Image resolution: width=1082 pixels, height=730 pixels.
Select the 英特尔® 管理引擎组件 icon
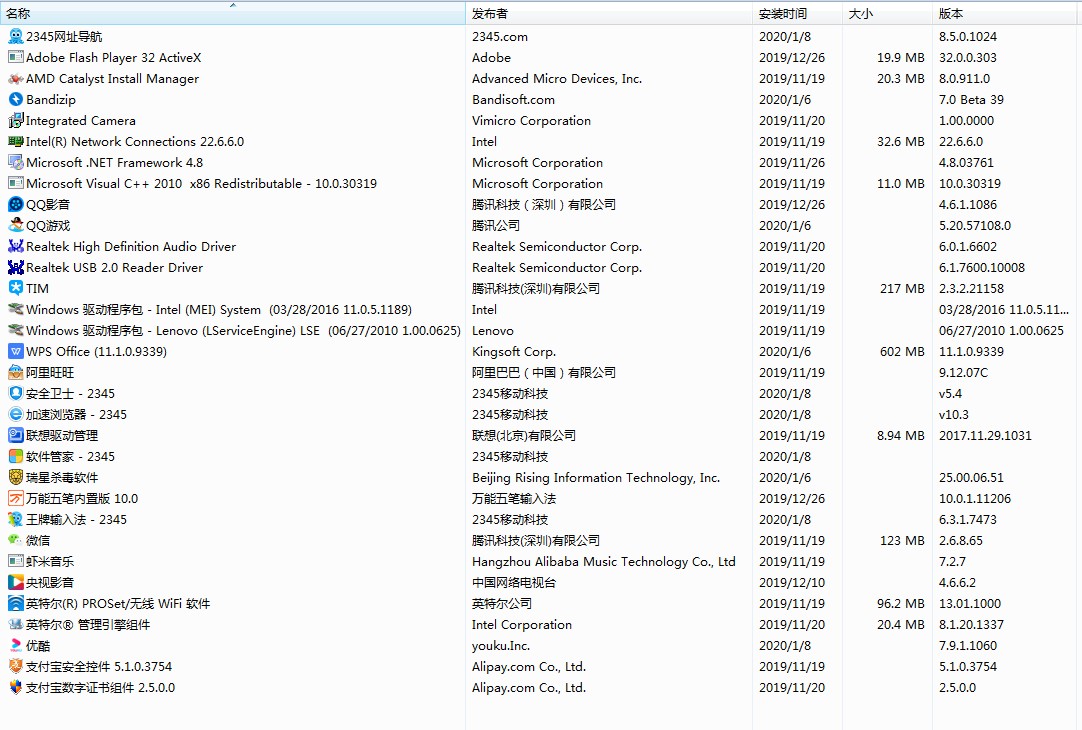pos(15,624)
